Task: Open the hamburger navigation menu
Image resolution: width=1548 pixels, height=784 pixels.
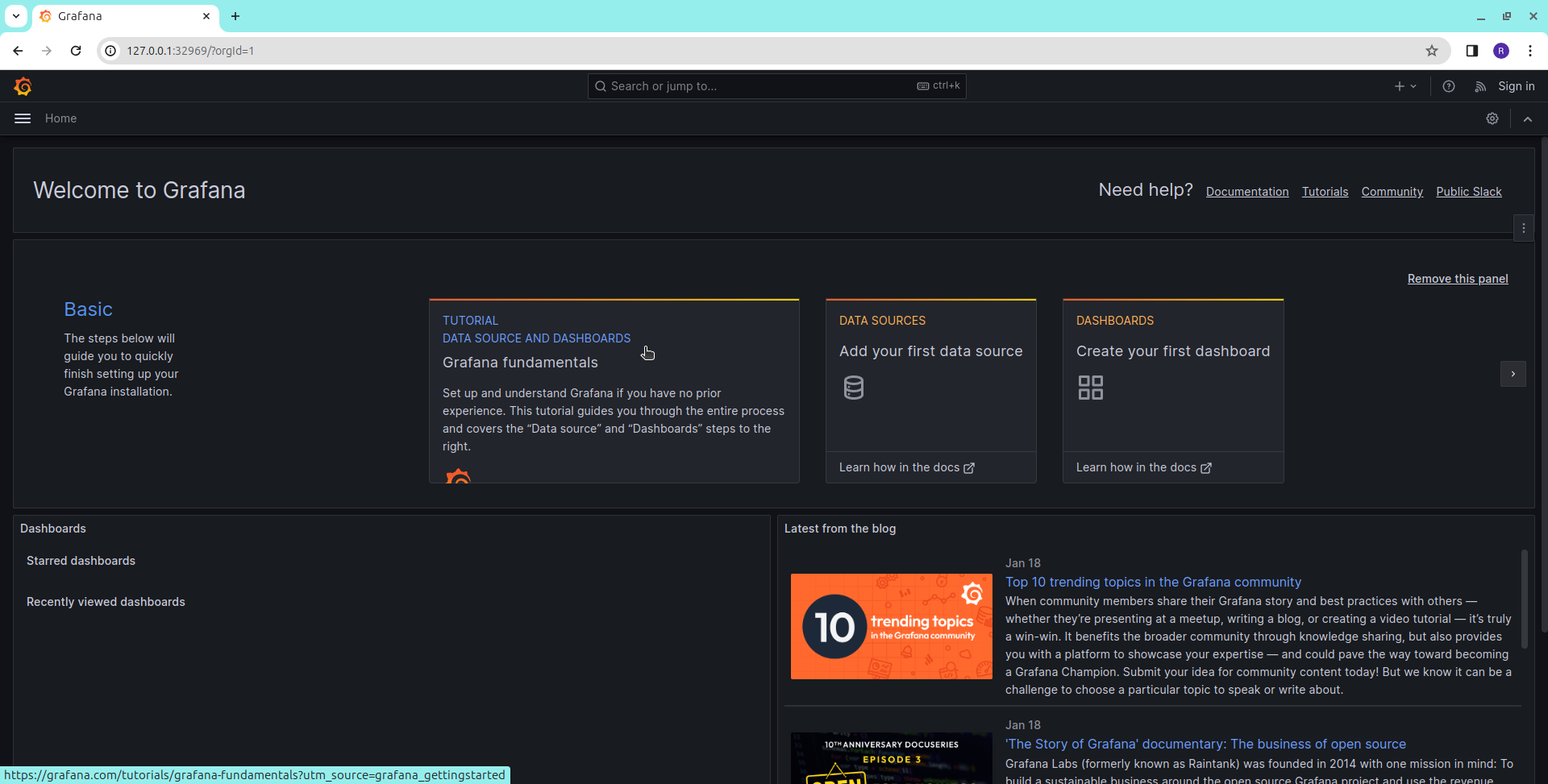Action: pos(23,118)
